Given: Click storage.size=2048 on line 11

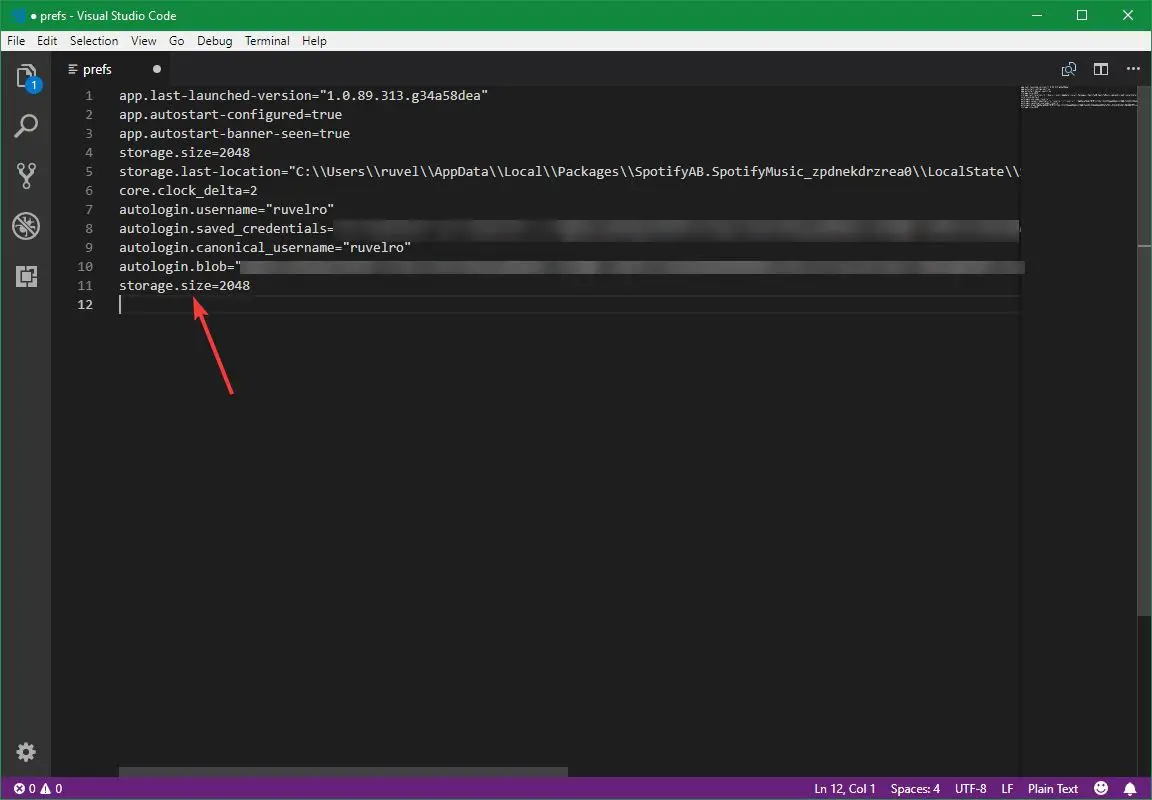Looking at the screenshot, I should (x=184, y=285).
